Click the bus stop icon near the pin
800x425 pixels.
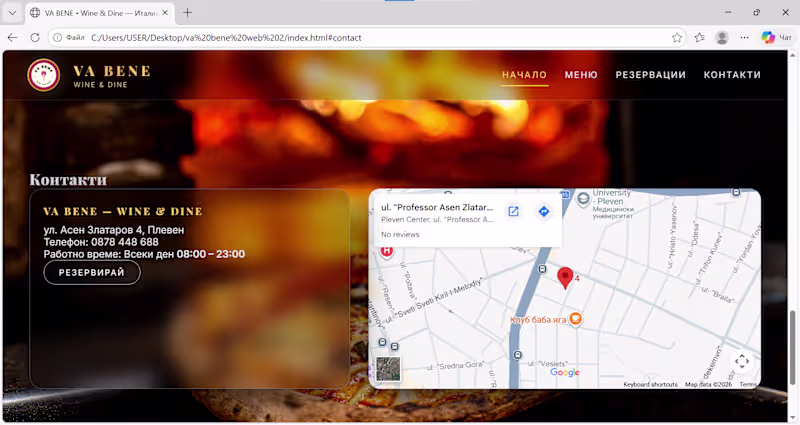tap(542, 269)
